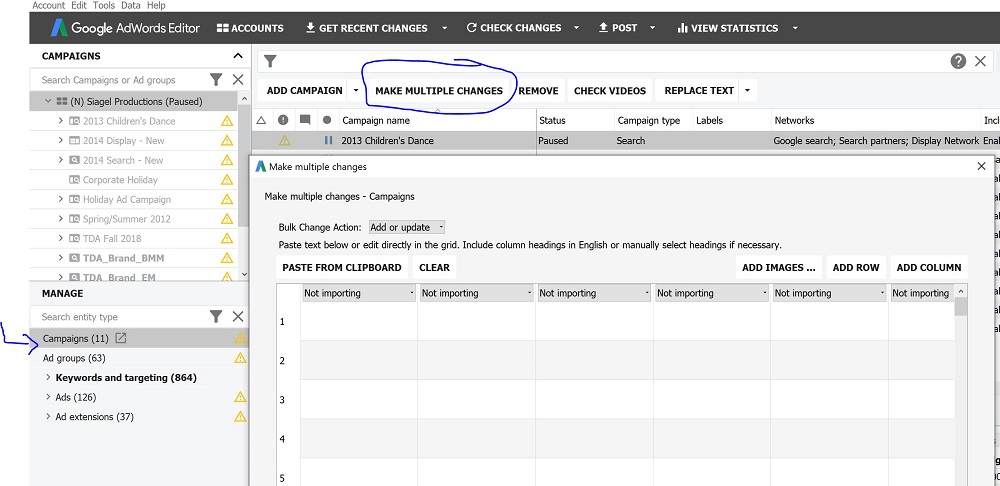Open the View Statistics dropdown arrow
The height and width of the screenshot is (486, 1000).
tap(795, 28)
